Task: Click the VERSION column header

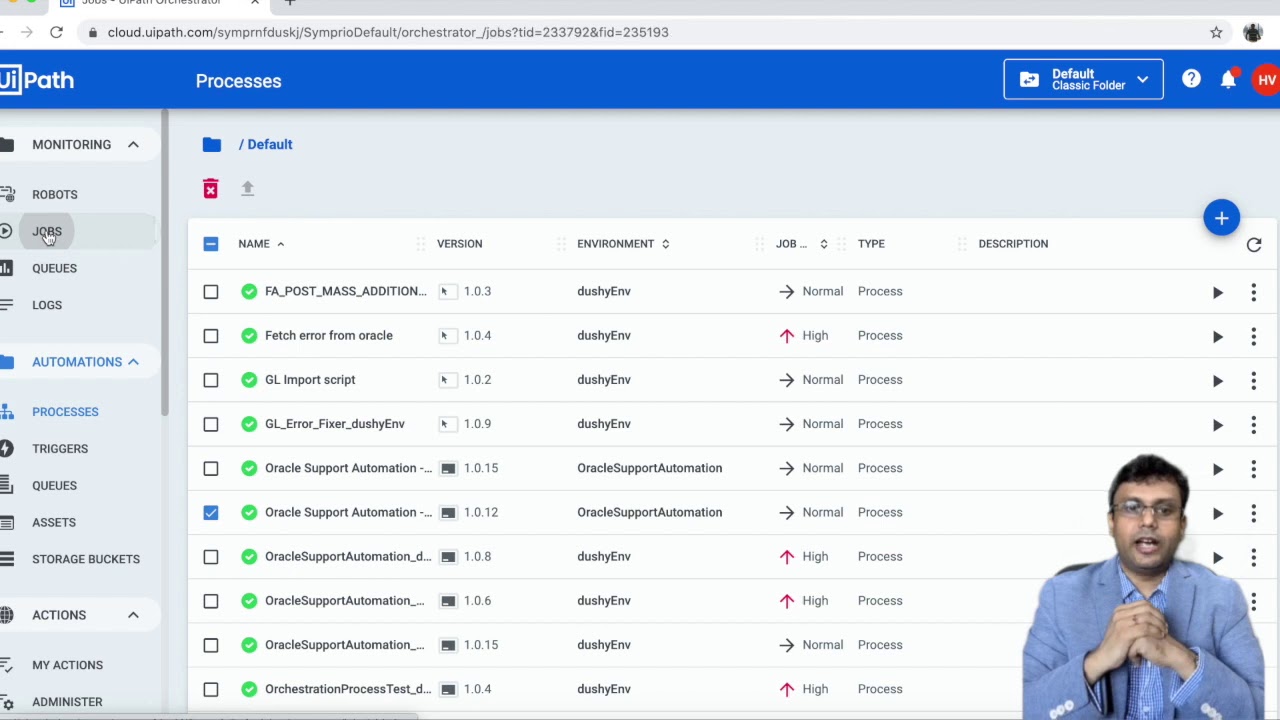Action: point(459,244)
